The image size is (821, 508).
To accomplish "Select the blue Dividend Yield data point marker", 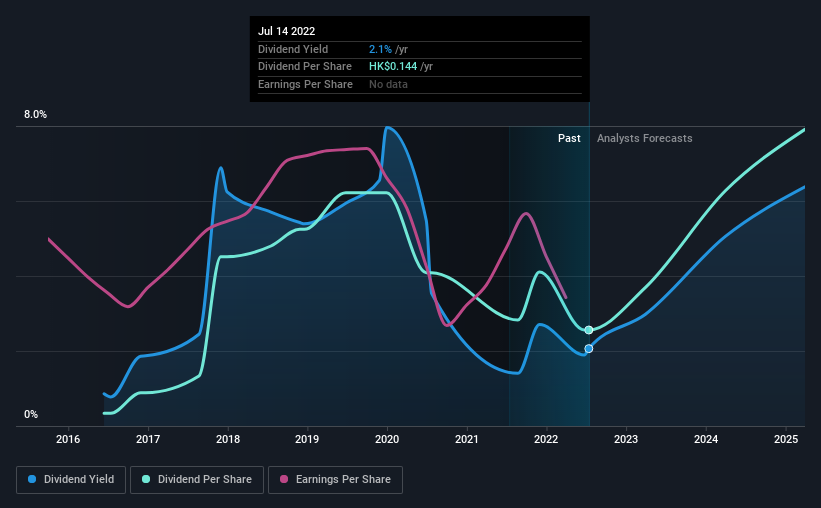I will click(589, 349).
